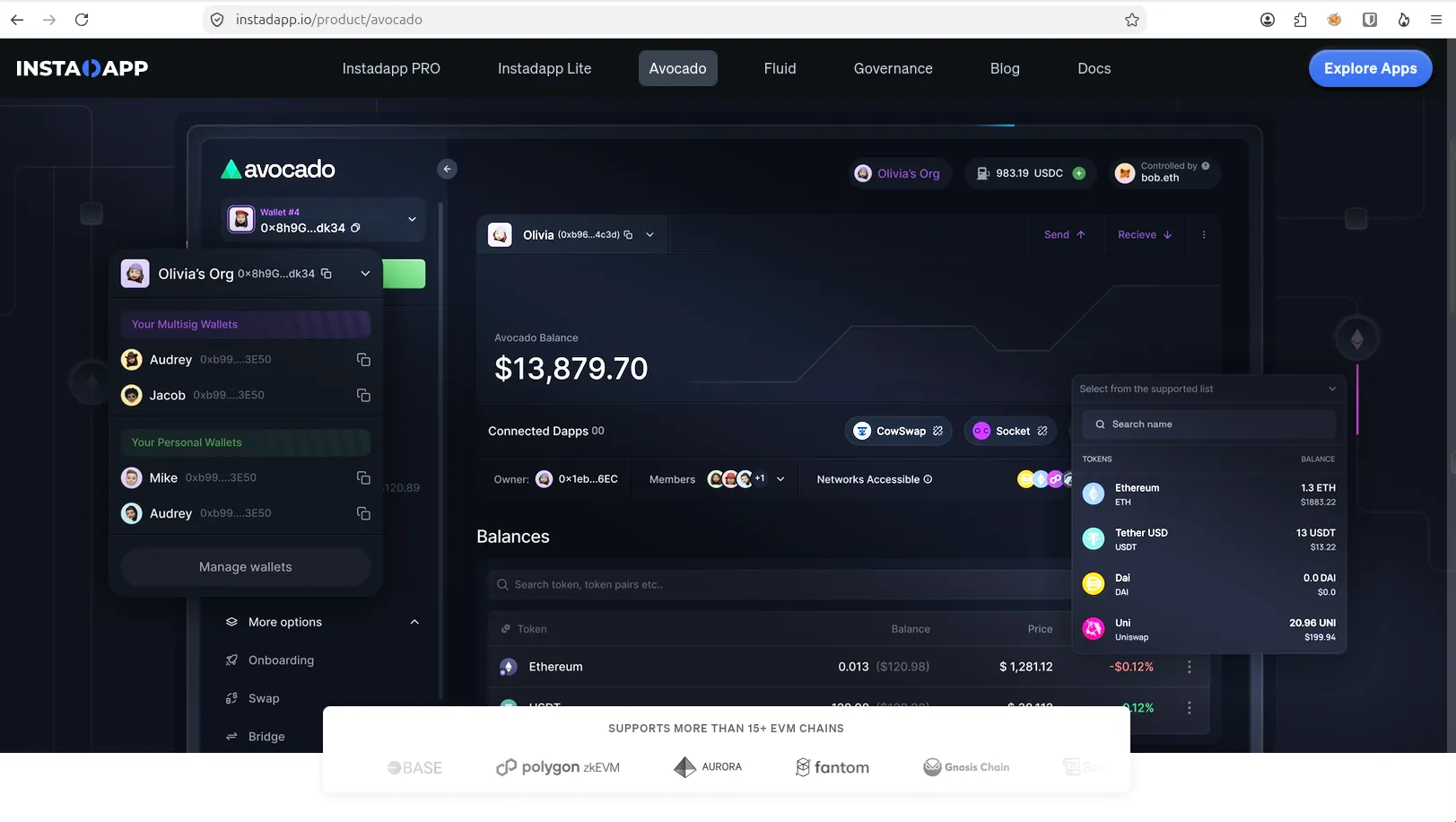Click the Search token, token pairs field
This screenshot has width=1456, height=822.
[779, 584]
